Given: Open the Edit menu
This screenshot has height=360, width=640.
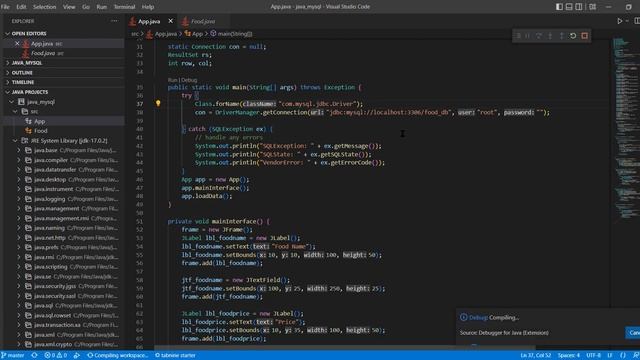Looking at the screenshot, I should tap(21, 7).
